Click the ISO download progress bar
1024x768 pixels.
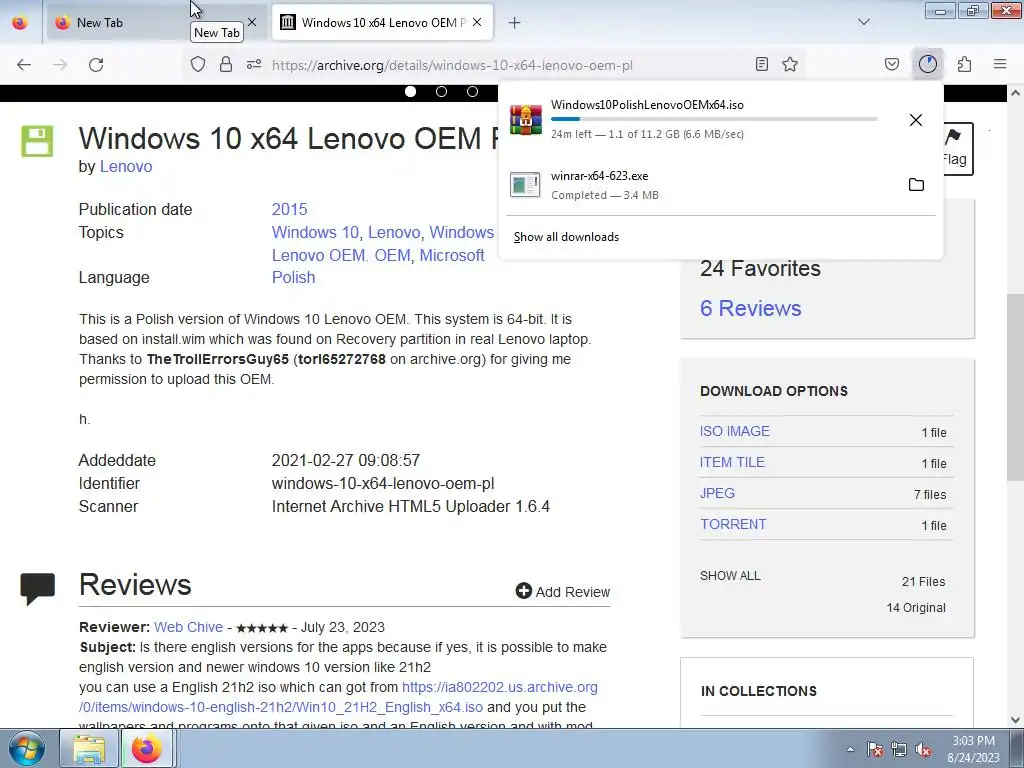714,119
